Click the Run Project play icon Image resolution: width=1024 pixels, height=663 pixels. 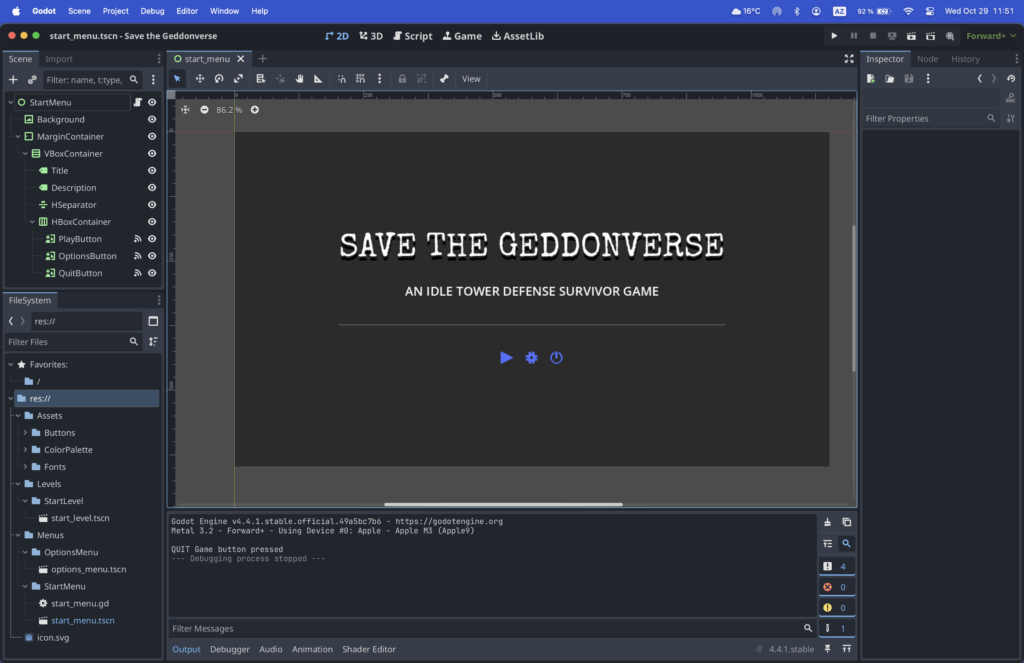pyautogui.click(x=834, y=36)
